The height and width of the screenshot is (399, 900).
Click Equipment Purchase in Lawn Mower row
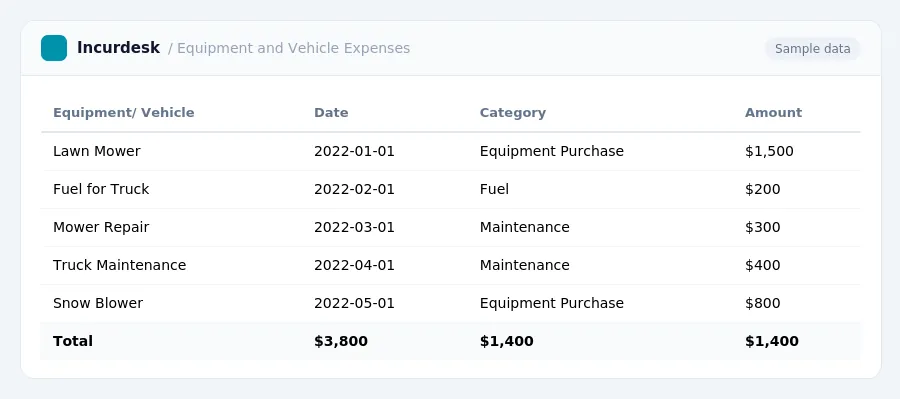552,151
